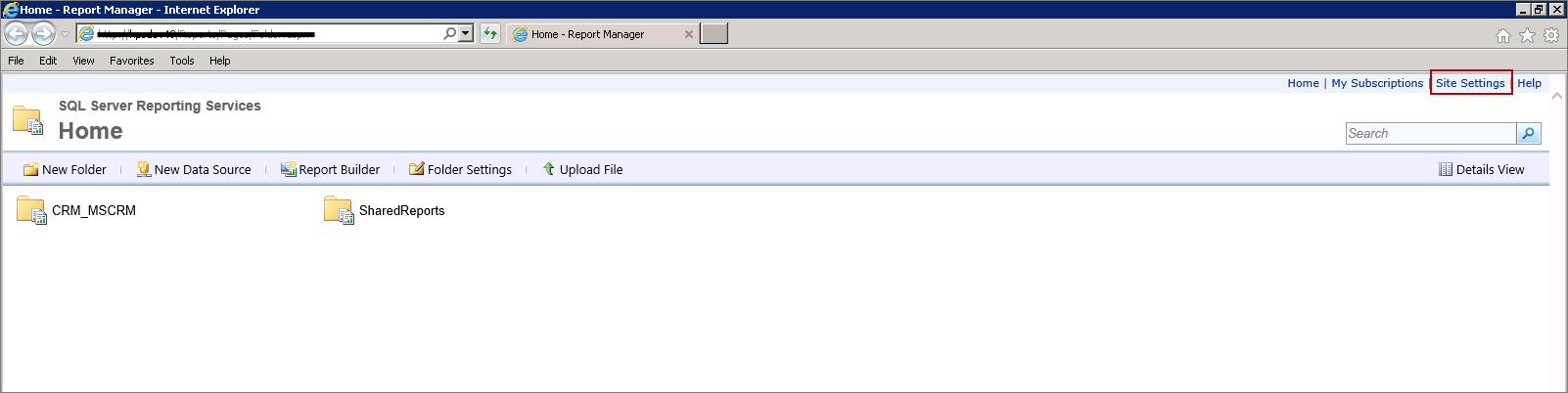The image size is (1568, 393).
Task: Follow the Home link in the header
Action: pos(1303,83)
